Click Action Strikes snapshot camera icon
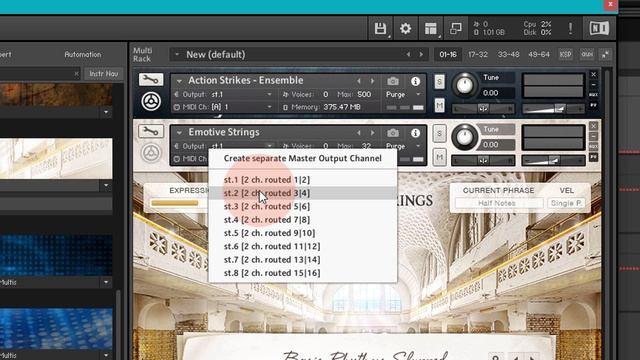Viewport: 640px width, 360px height. [393, 81]
